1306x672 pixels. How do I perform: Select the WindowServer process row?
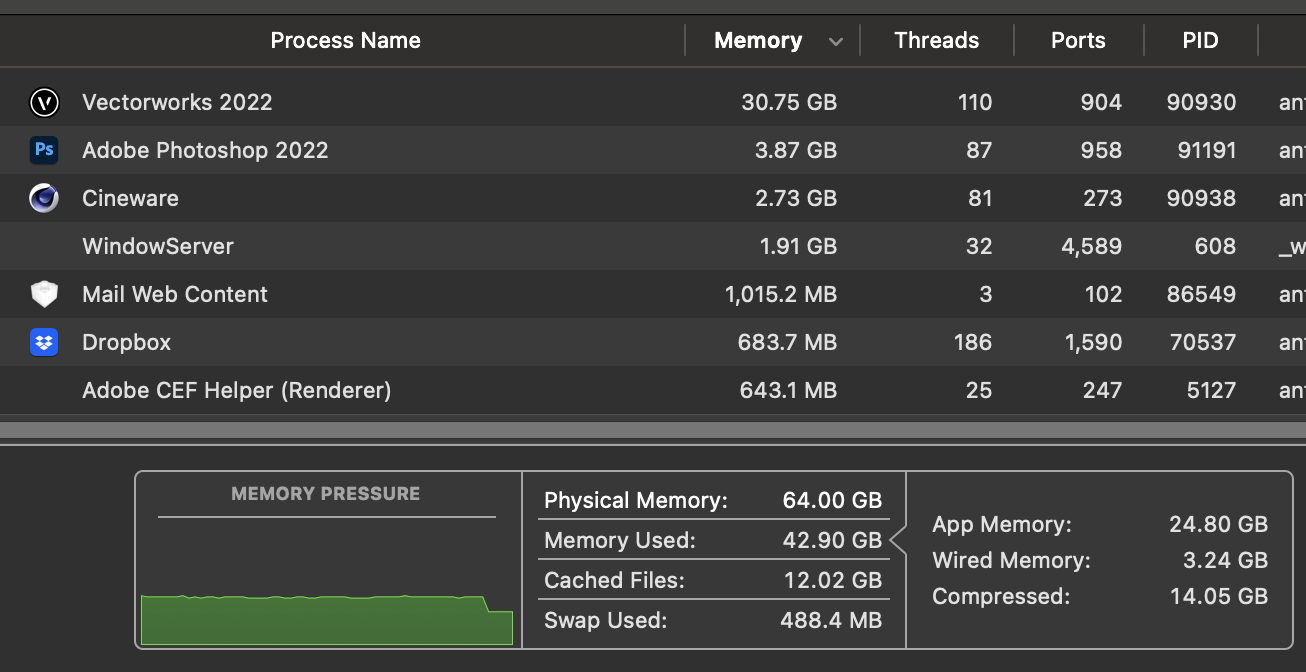pyautogui.click(x=158, y=246)
